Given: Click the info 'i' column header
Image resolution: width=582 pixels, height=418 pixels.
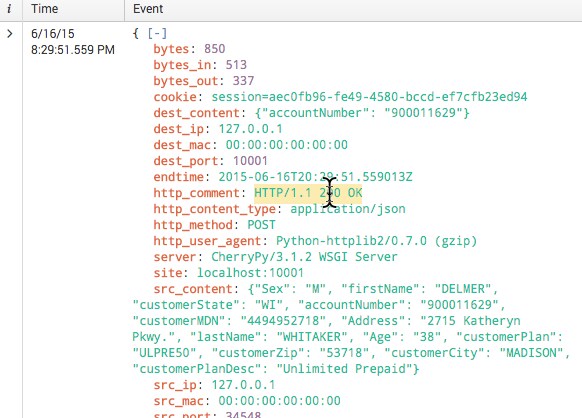Looking at the screenshot, I should click(x=9, y=9).
